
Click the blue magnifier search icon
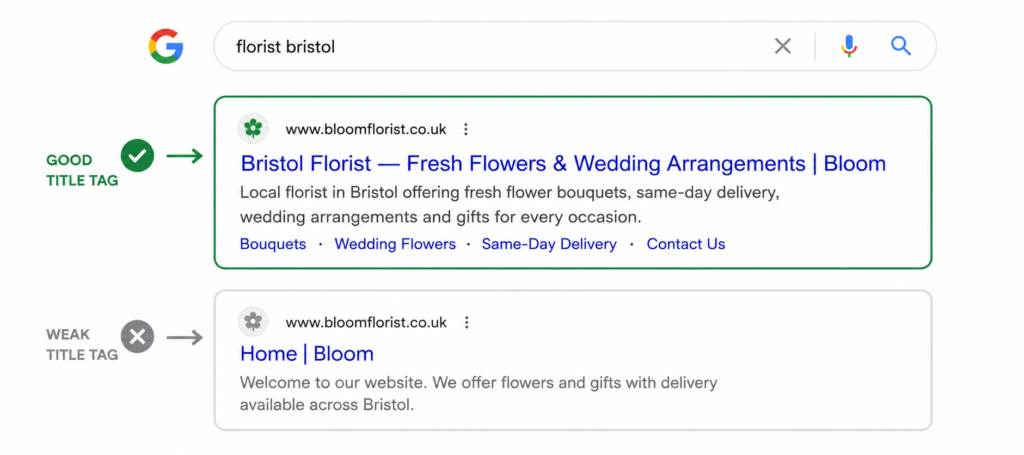pos(901,46)
